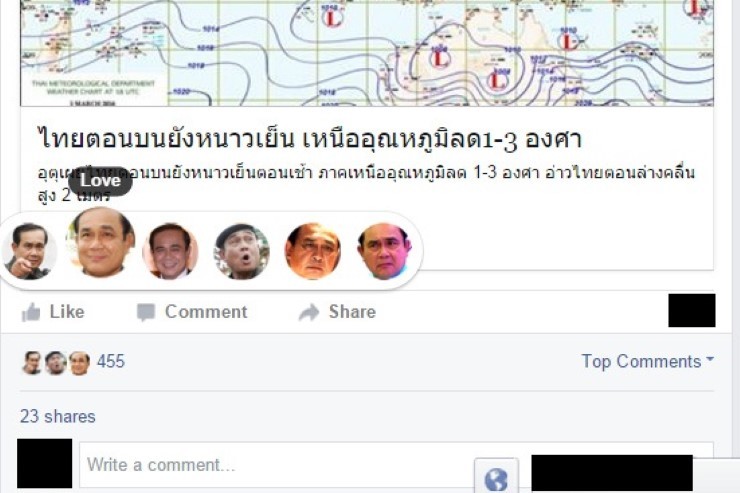Image resolution: width=740 pixels, height=493 pixels.
Task: Click the thumbs-up icon beside Like
Action: point(31,312)
